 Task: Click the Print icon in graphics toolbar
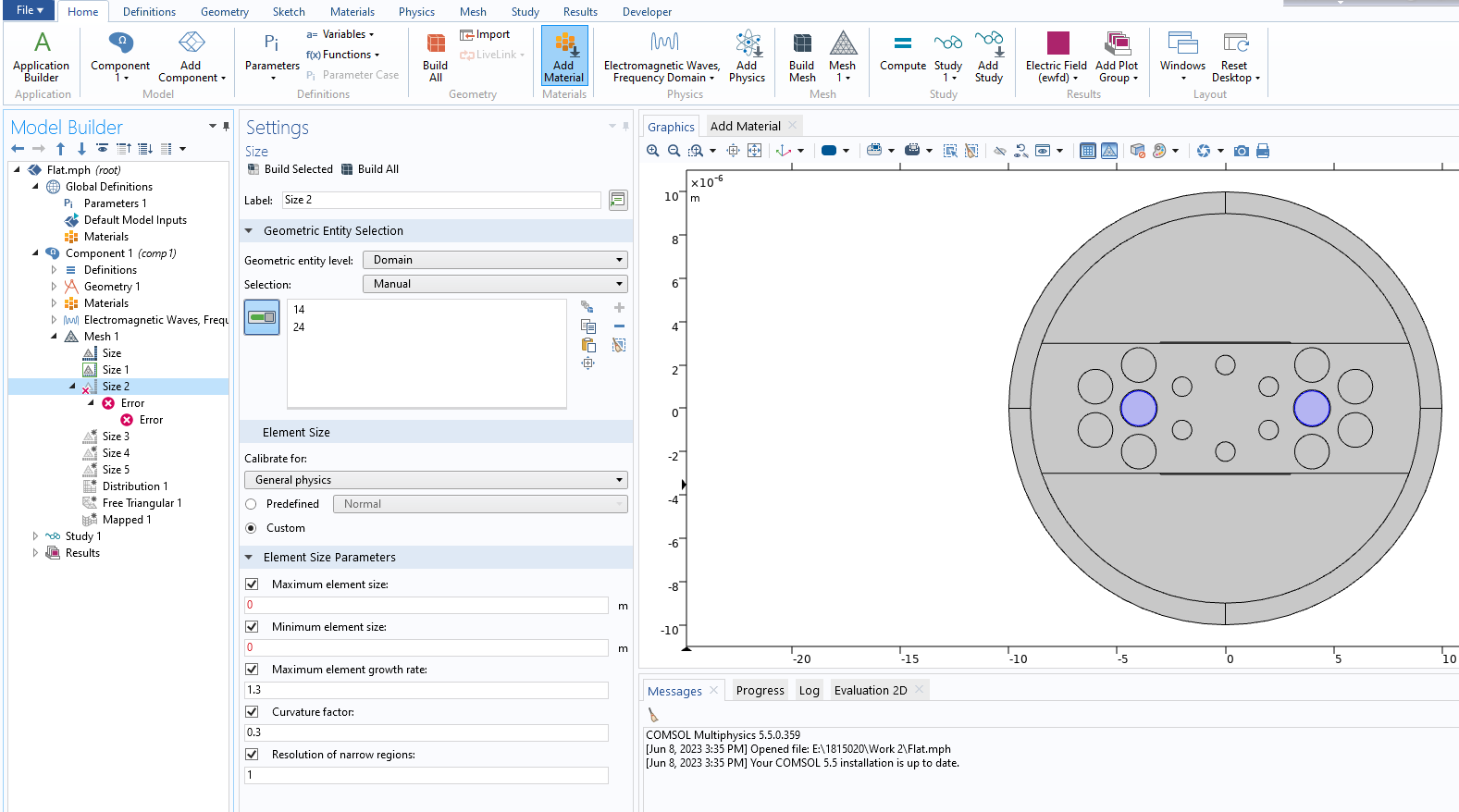[1263, 151]
